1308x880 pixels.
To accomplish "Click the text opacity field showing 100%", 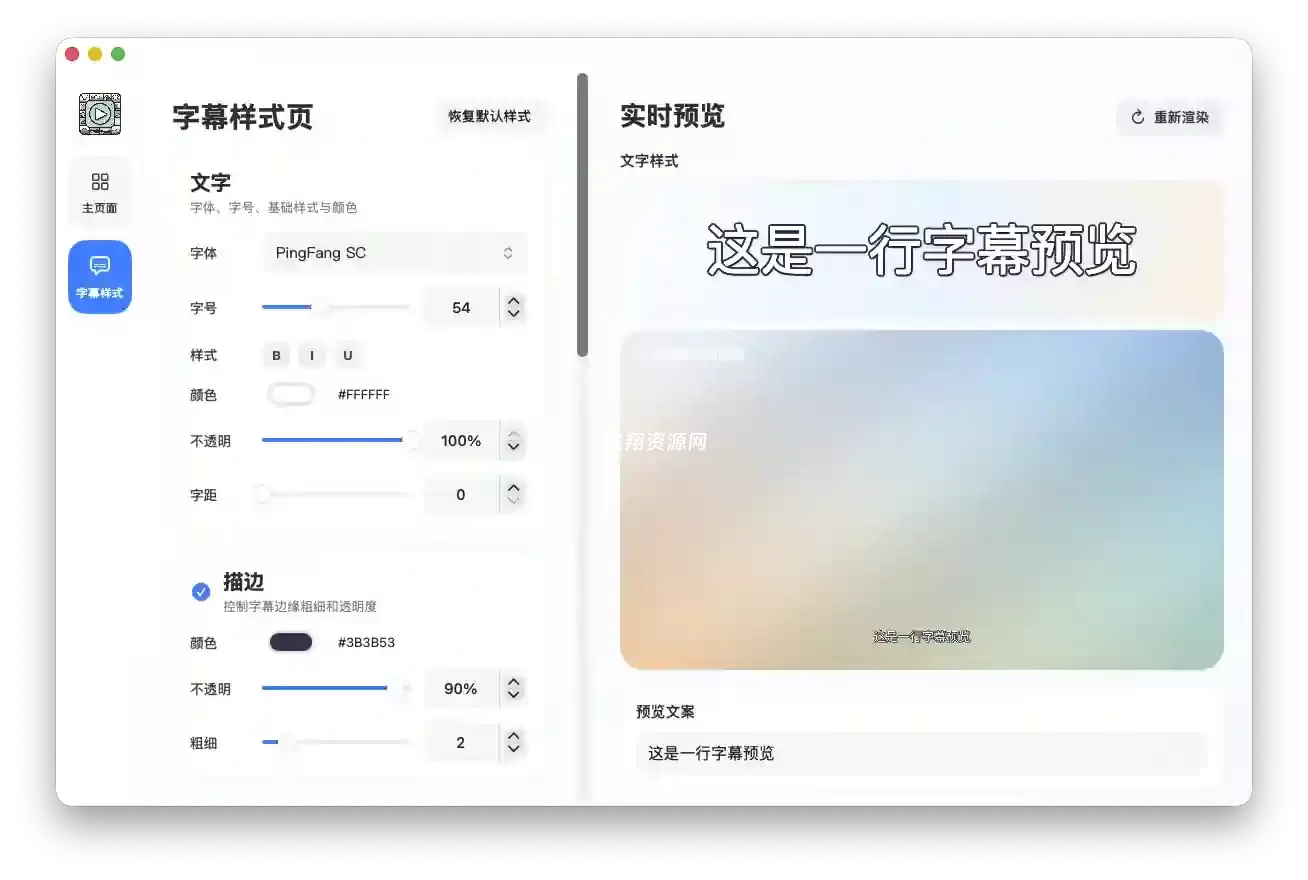I will coord(461,440).
